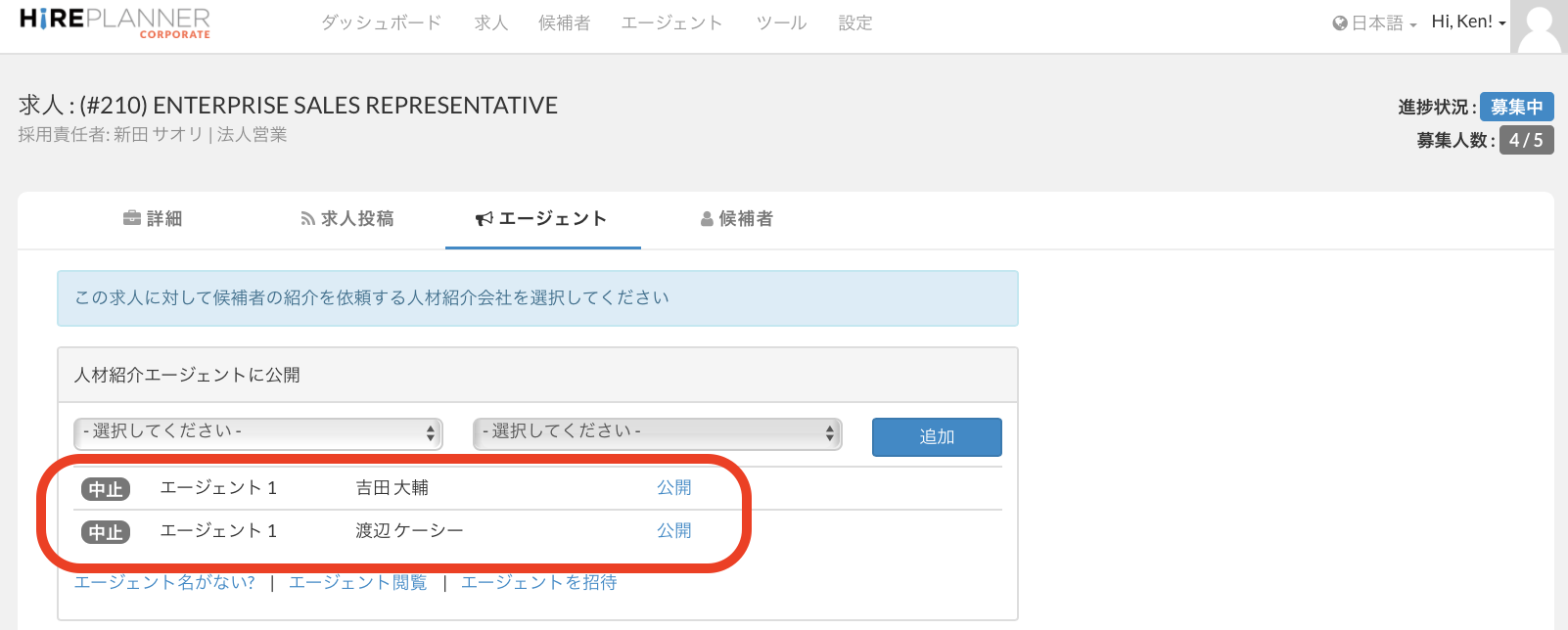The width and height of the screenshot is (1568, 630).
Task: Click the RSS icon on 求人投稿 tab
Action: tap(307, 219)
